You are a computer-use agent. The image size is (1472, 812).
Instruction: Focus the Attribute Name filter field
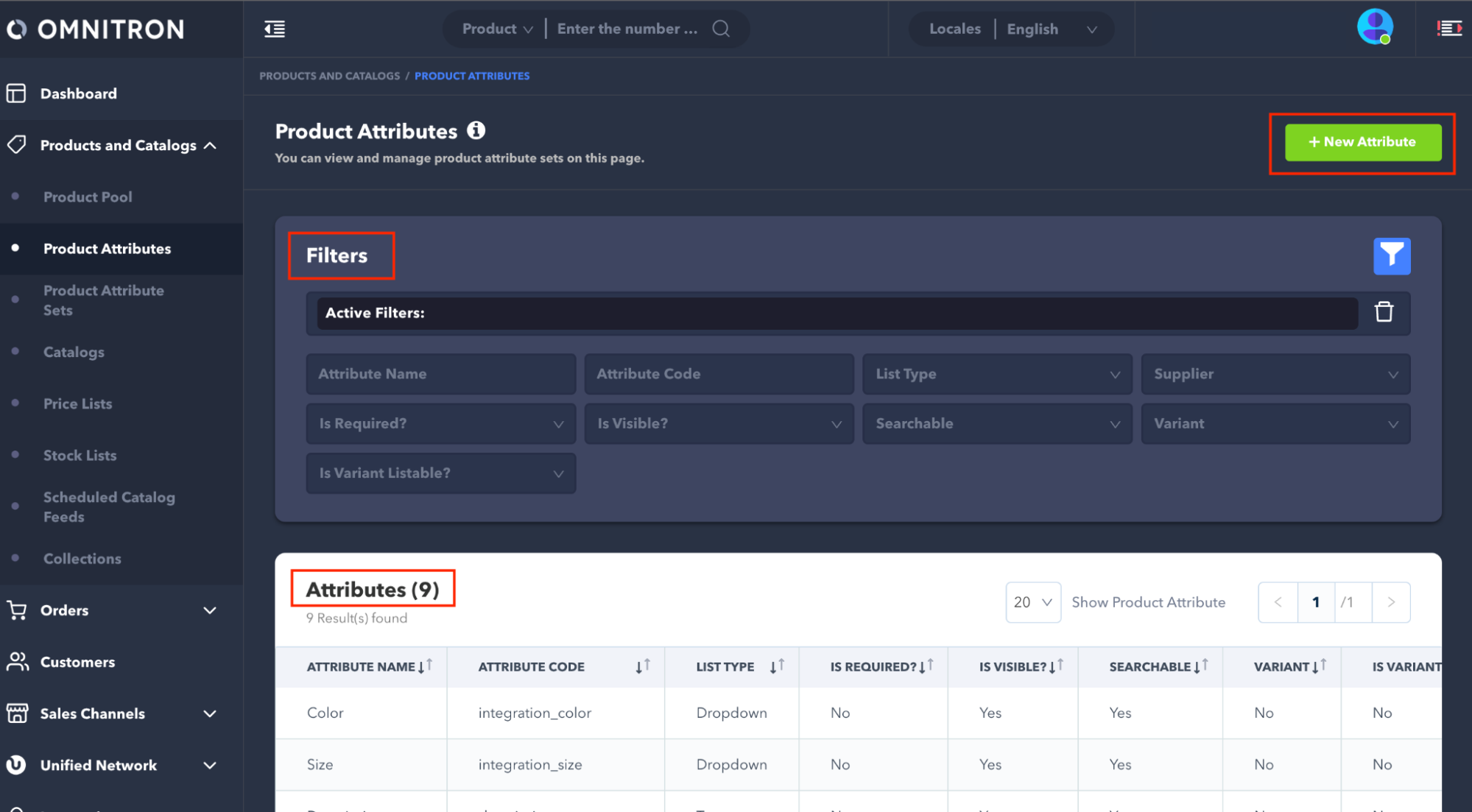pos(440,374)
